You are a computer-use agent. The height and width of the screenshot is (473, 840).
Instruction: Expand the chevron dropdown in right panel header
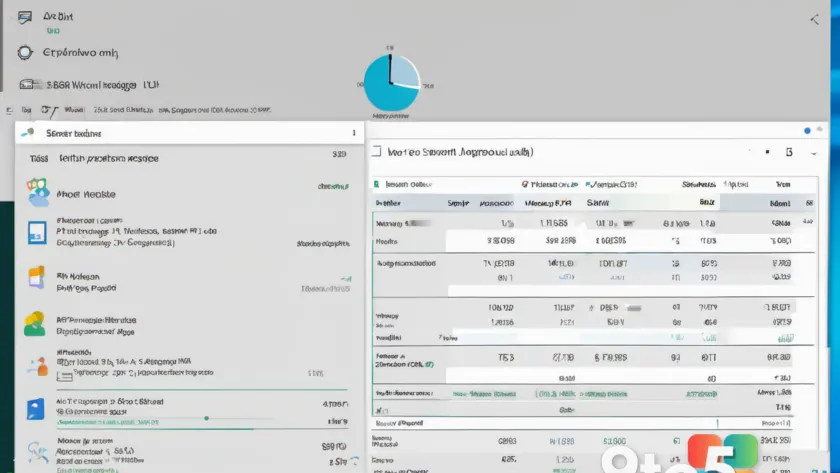(x=814, y=153)
